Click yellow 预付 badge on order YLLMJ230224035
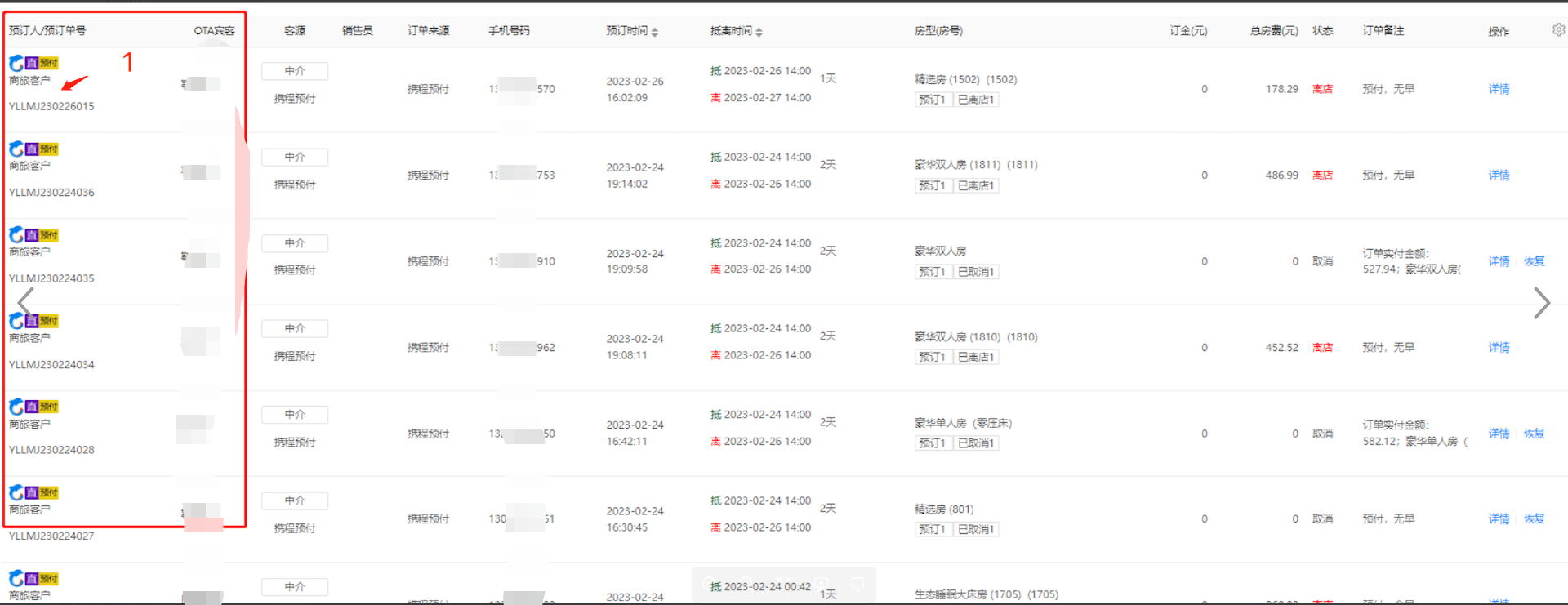 pos(49,235)
